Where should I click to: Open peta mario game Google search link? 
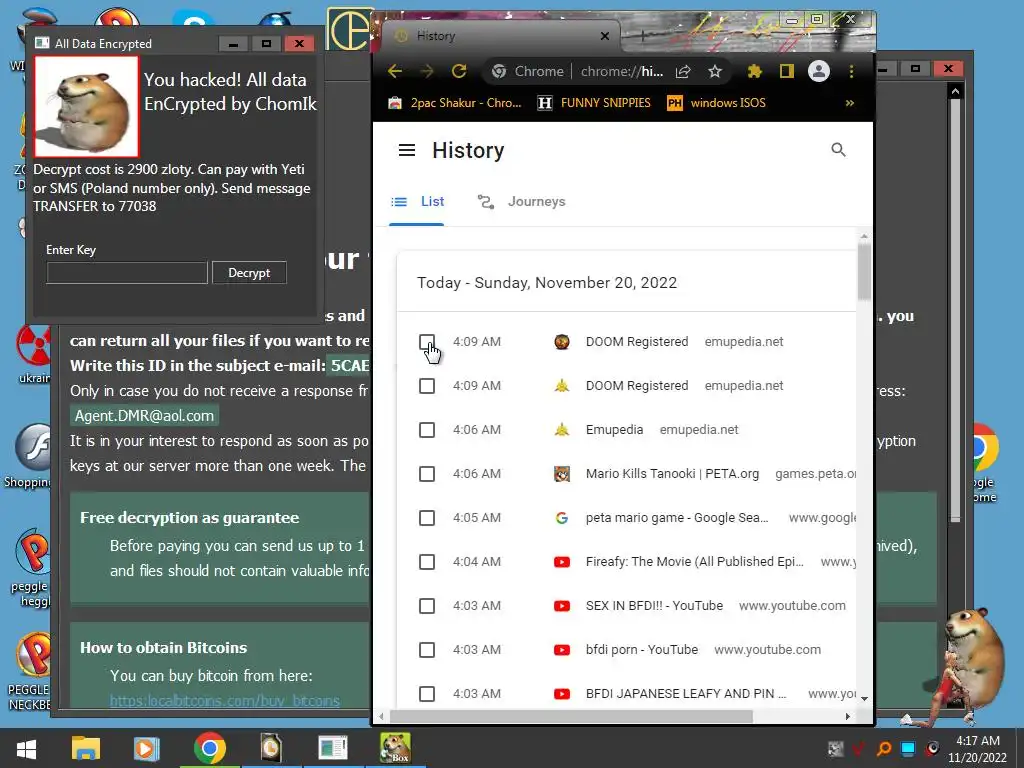[x=677, y=518]
